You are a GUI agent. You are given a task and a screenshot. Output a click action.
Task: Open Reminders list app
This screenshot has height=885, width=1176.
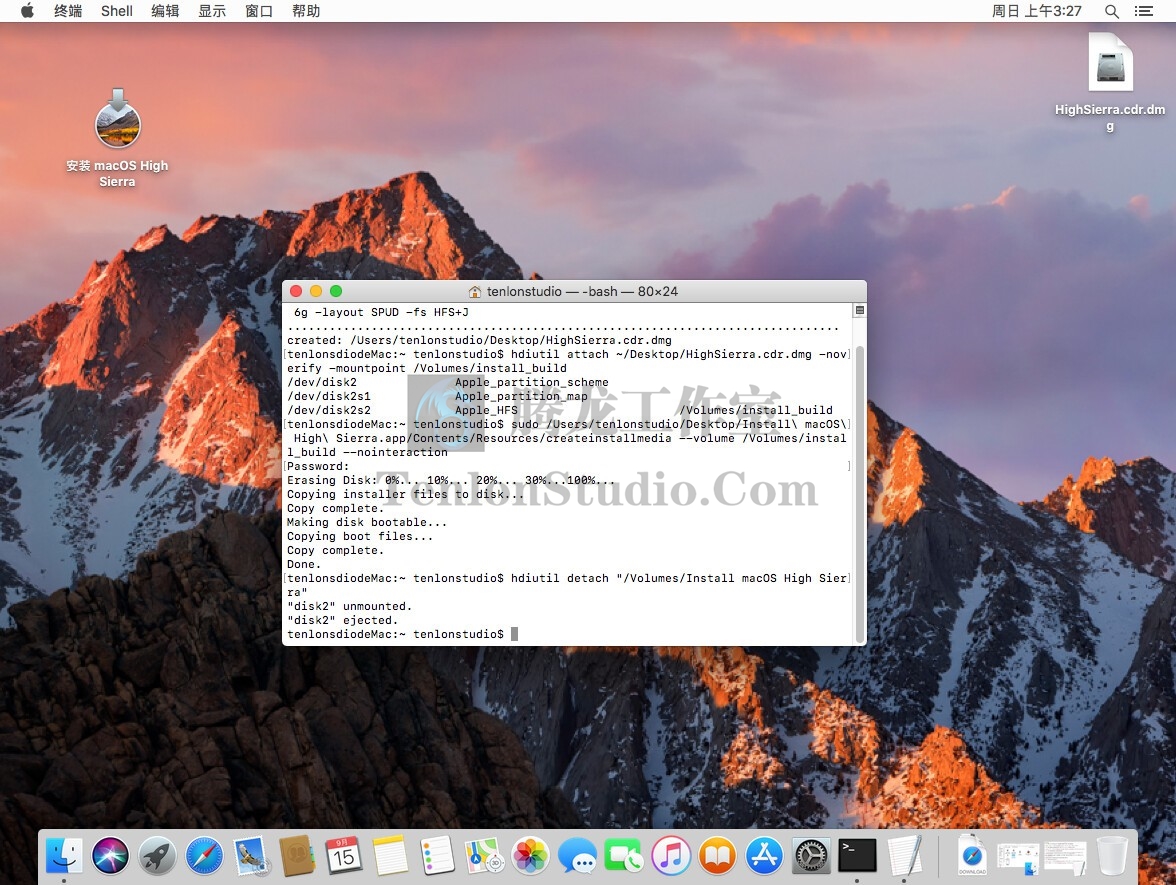pos(437,856)
